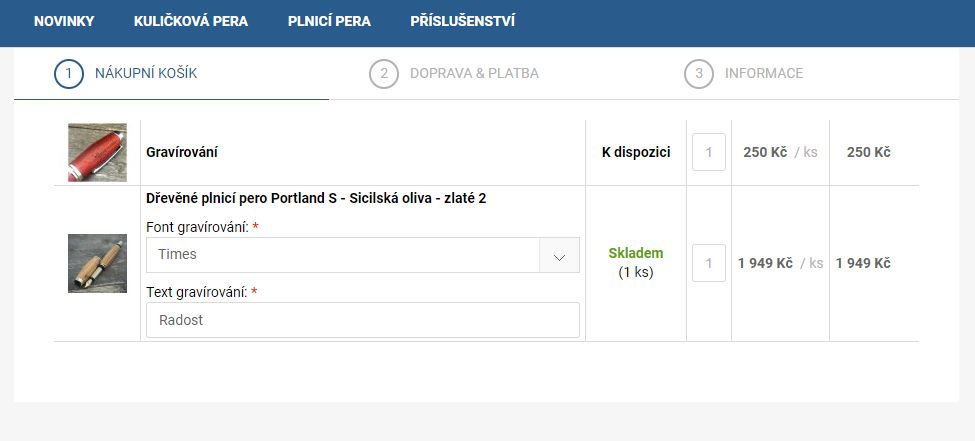Image resolution: width=975 pixels, height=441 pixels.
Task: Open the red engraved pen thumbnail
Action: [x=97, y=152]
